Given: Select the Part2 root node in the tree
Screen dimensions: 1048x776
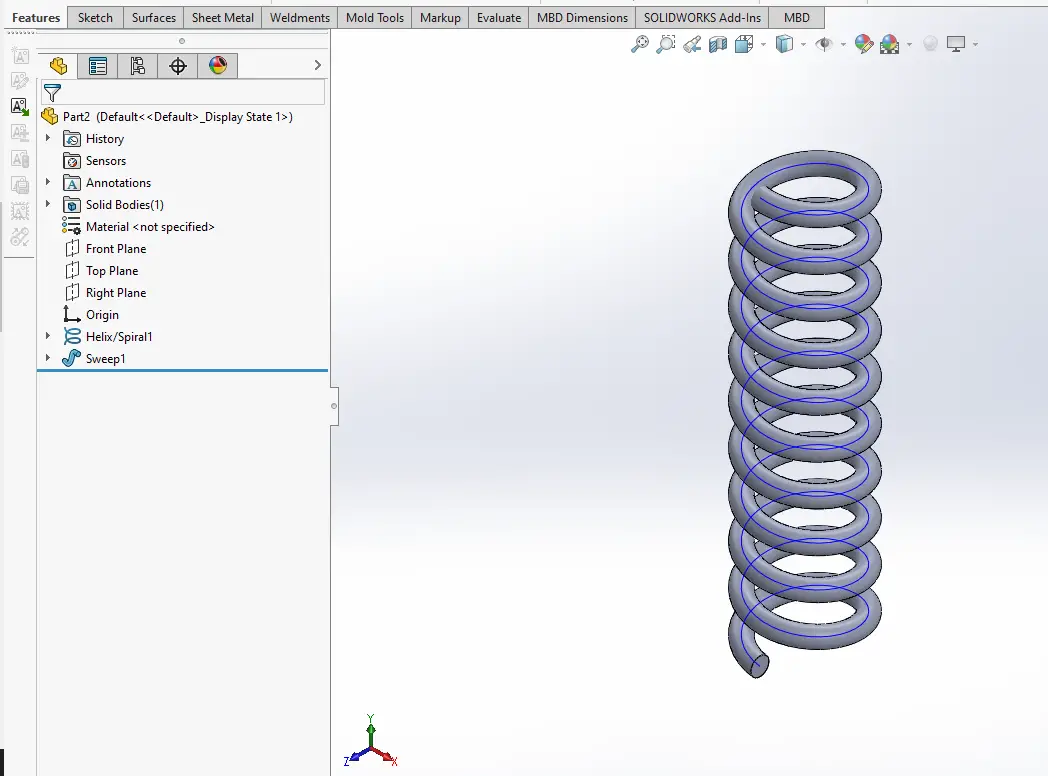Looking at the screenshot, I should coord(167,117).
